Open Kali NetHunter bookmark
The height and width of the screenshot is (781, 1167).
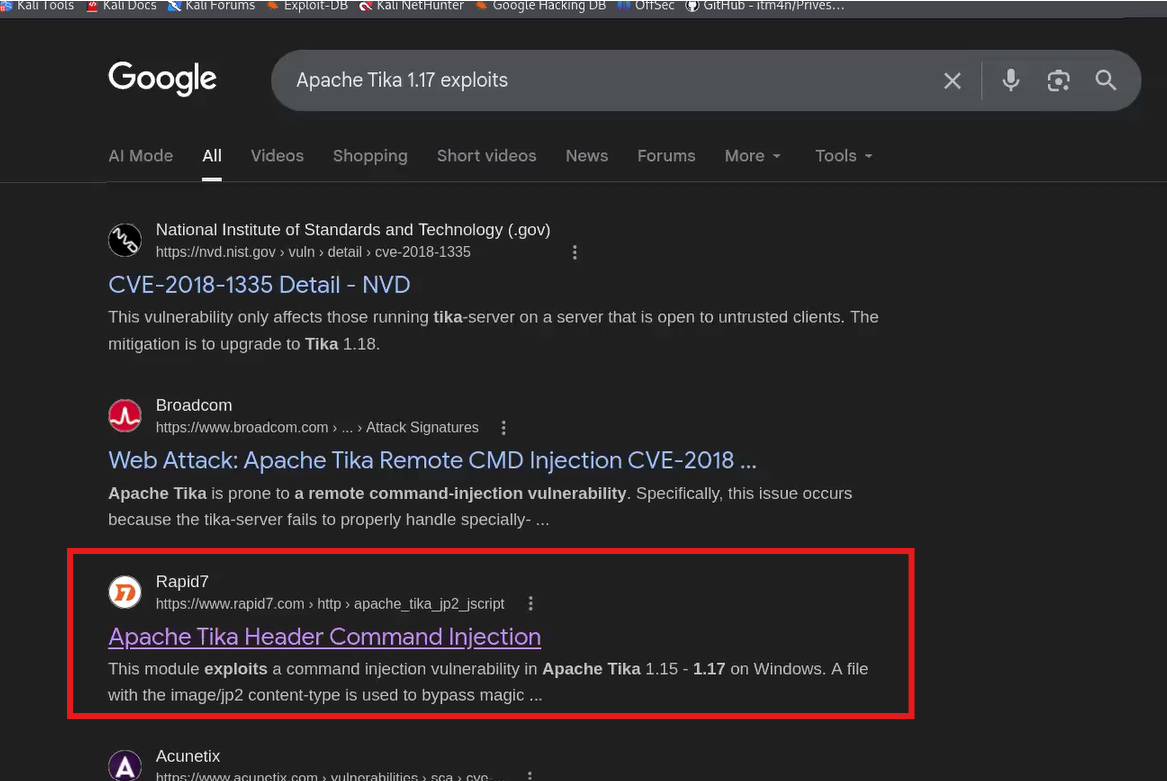click(x=412, y=6)
